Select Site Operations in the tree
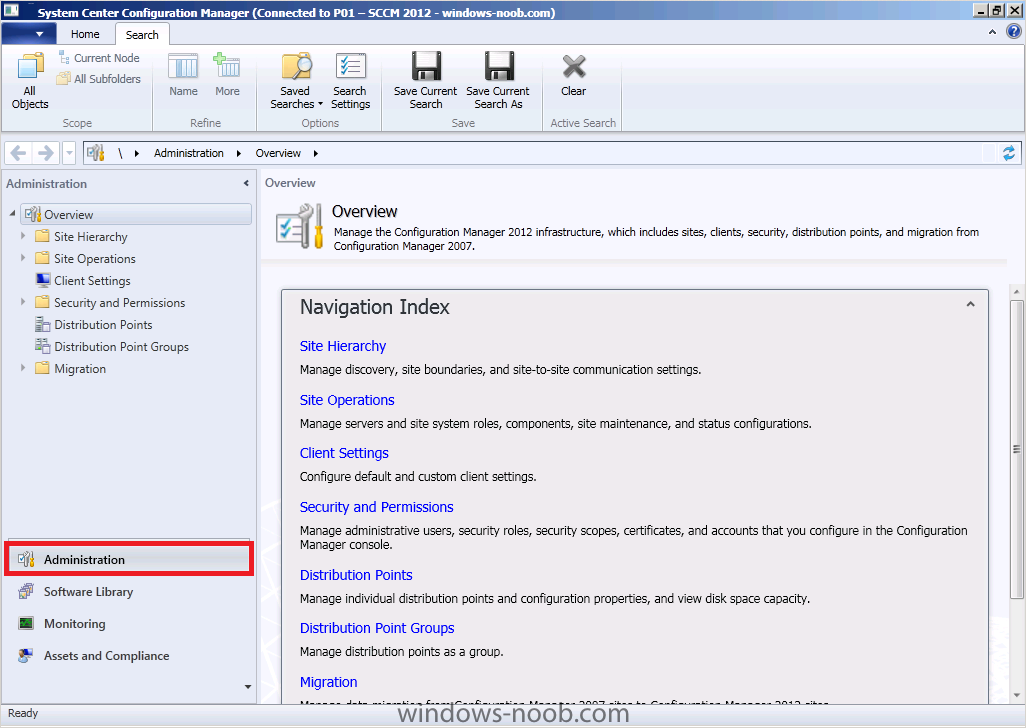This screenshot has width=1026, height=728. pos(95,258)
